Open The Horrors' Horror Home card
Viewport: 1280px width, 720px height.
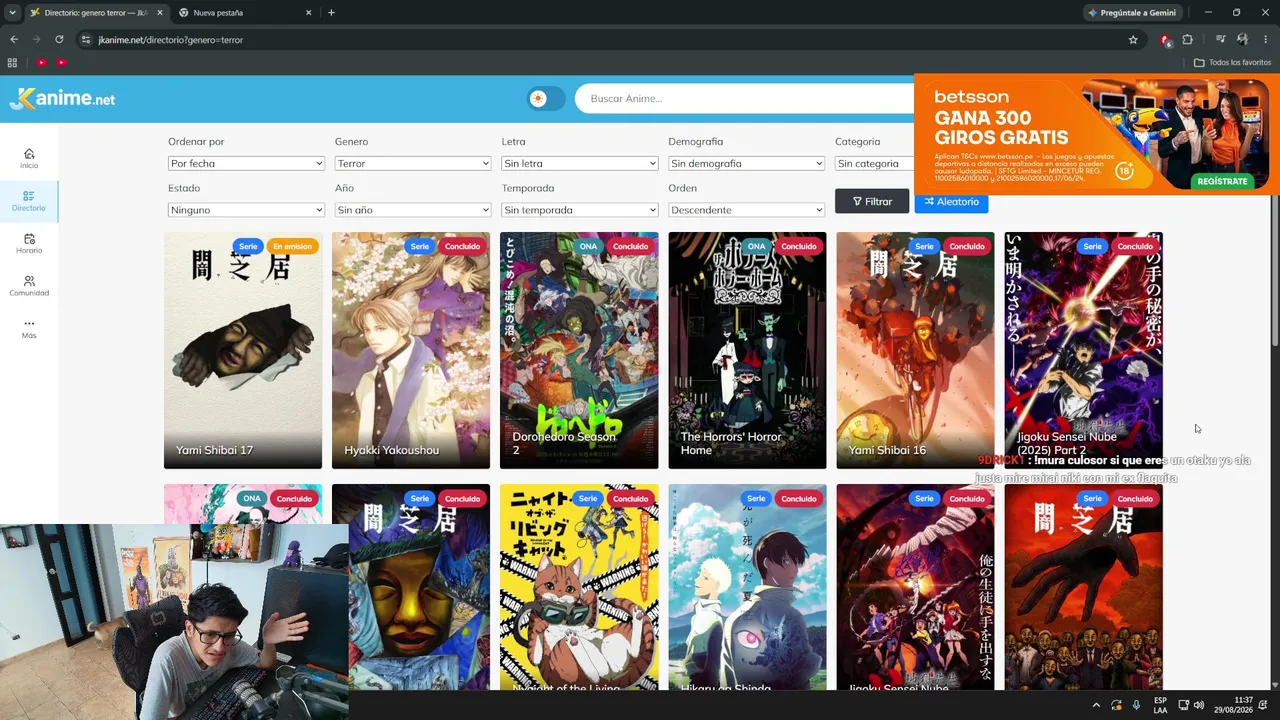coord(747,350)
